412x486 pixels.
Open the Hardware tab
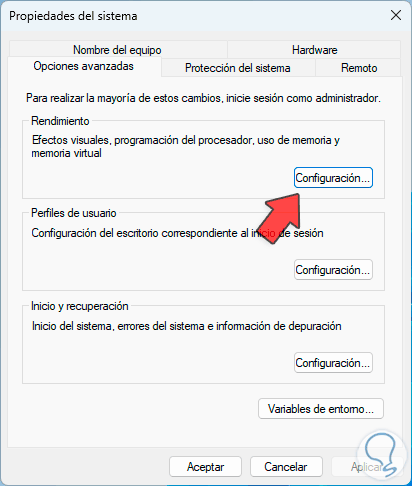click(x=314, y=50)
